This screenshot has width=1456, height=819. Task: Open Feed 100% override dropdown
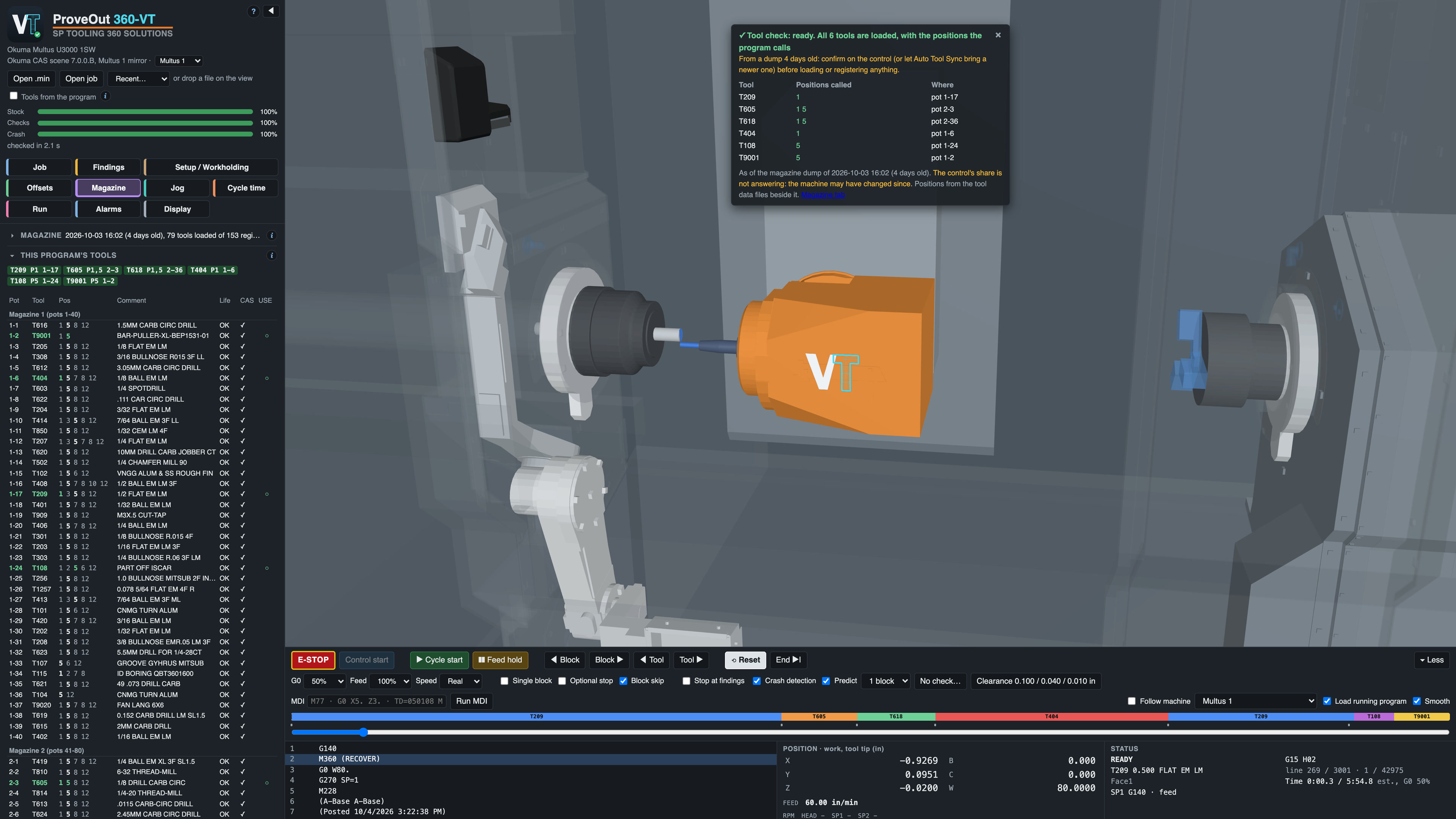pos(390,681)
